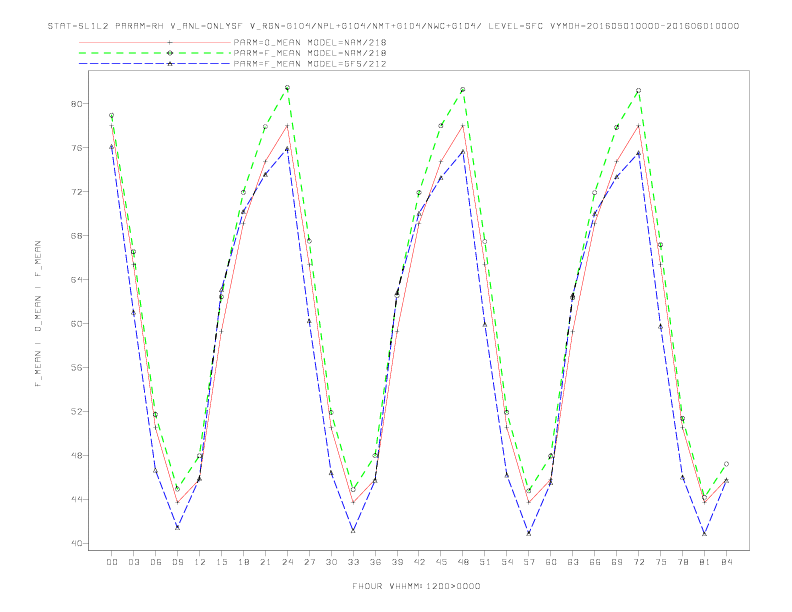Click x-axis tick label 30
This screenshot has width=792, height=612.
coord(331,562)
